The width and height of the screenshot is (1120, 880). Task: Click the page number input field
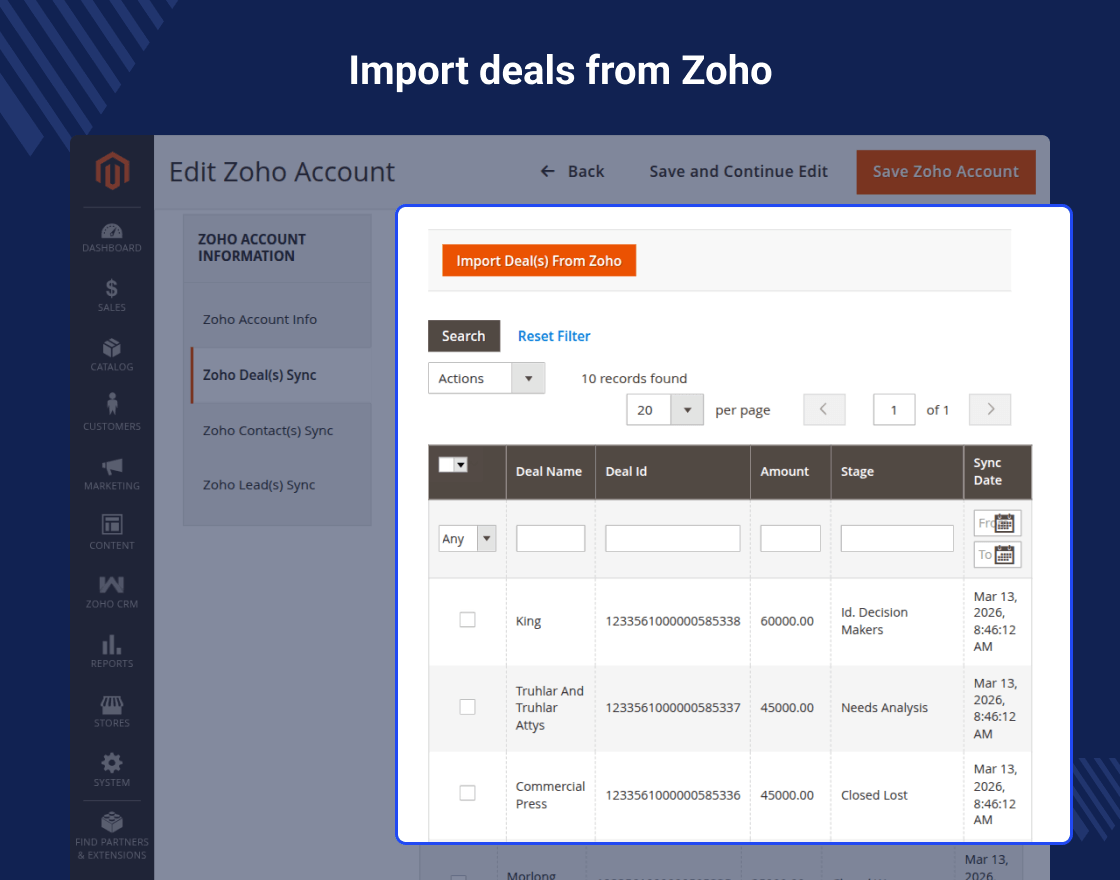(894, 409)
